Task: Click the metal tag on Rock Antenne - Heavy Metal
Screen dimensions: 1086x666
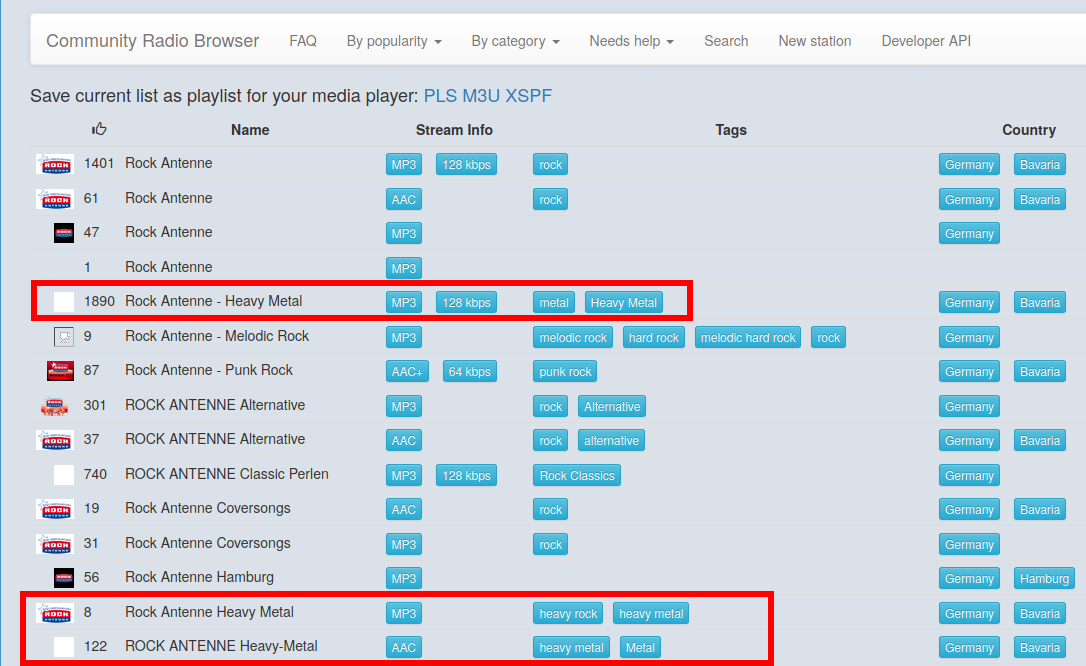Action: coord(553,303)
